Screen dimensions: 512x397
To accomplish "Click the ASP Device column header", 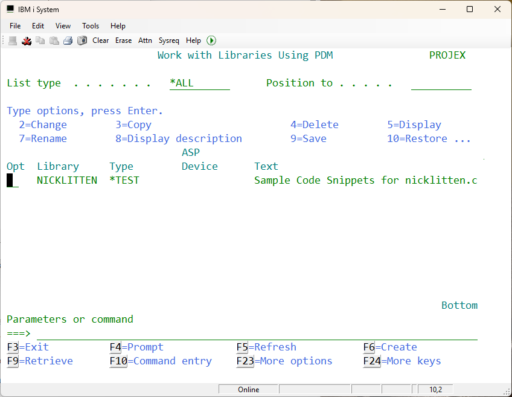I will 200,160.
